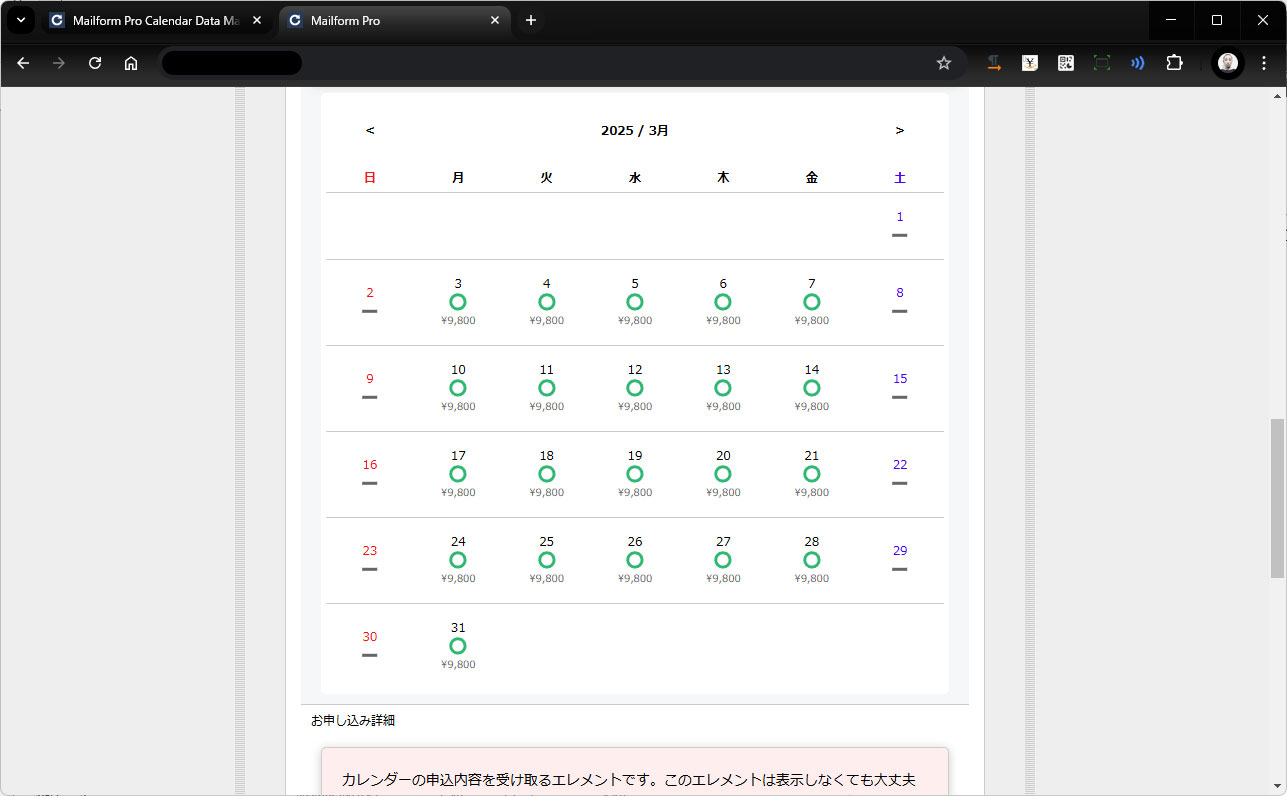Open the tab search dropdown arrow

[21, 20]
